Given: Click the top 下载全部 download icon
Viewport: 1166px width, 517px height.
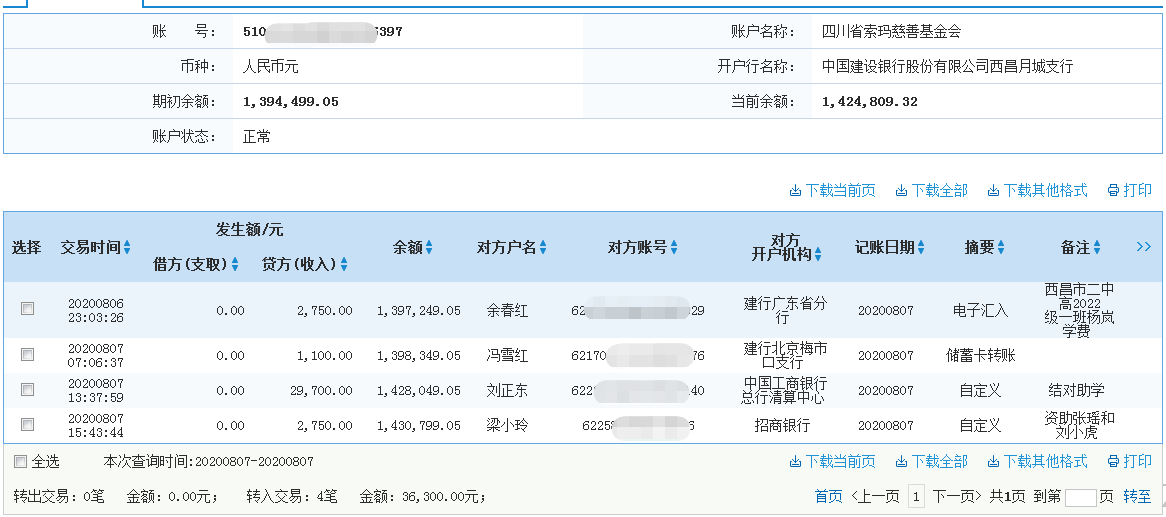Looking at the screenshot, I should (901, 191).
